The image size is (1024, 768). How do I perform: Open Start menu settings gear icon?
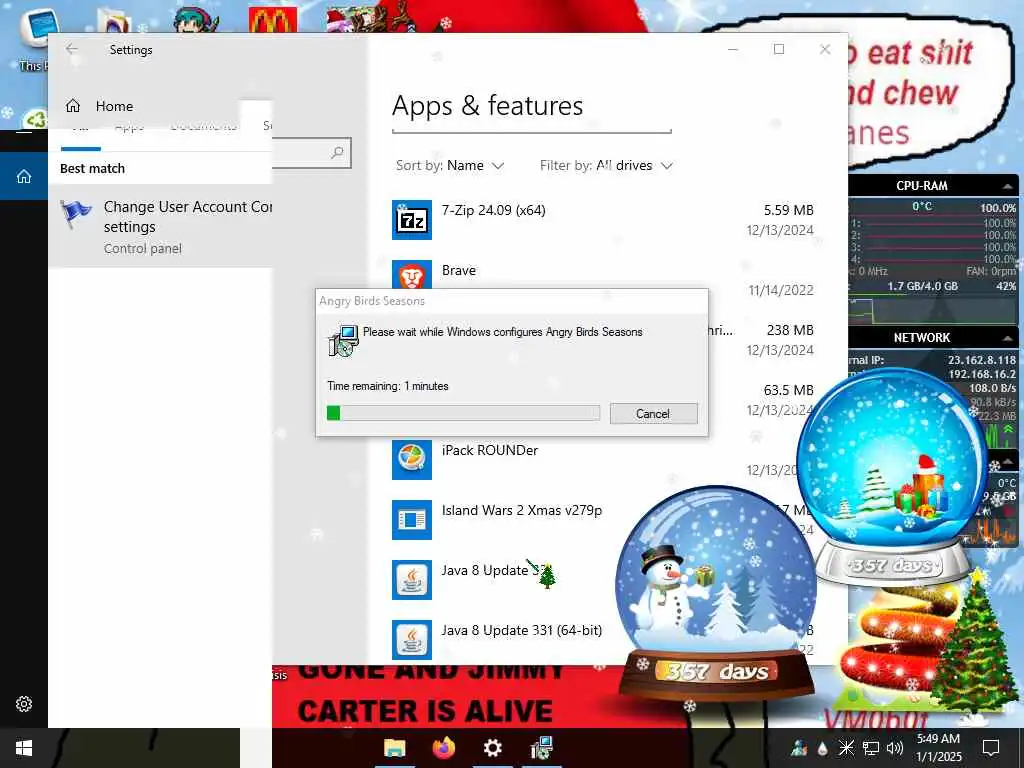click(x=24, y=704)
